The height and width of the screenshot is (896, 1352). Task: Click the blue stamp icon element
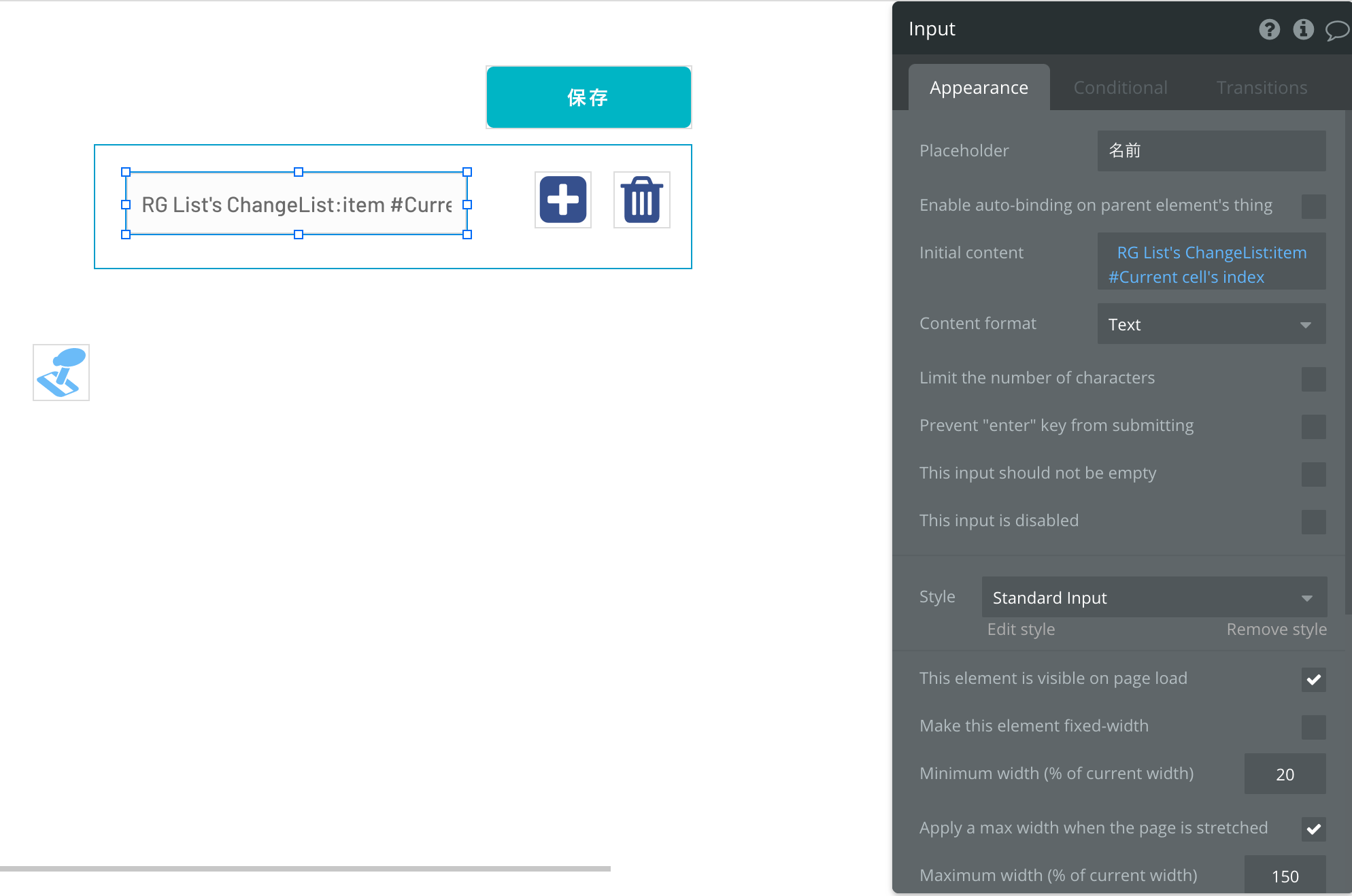point(61,373)
